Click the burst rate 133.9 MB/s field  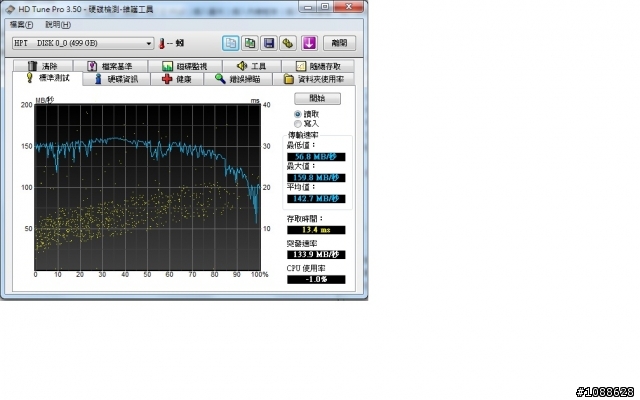[x=316, y=255]
